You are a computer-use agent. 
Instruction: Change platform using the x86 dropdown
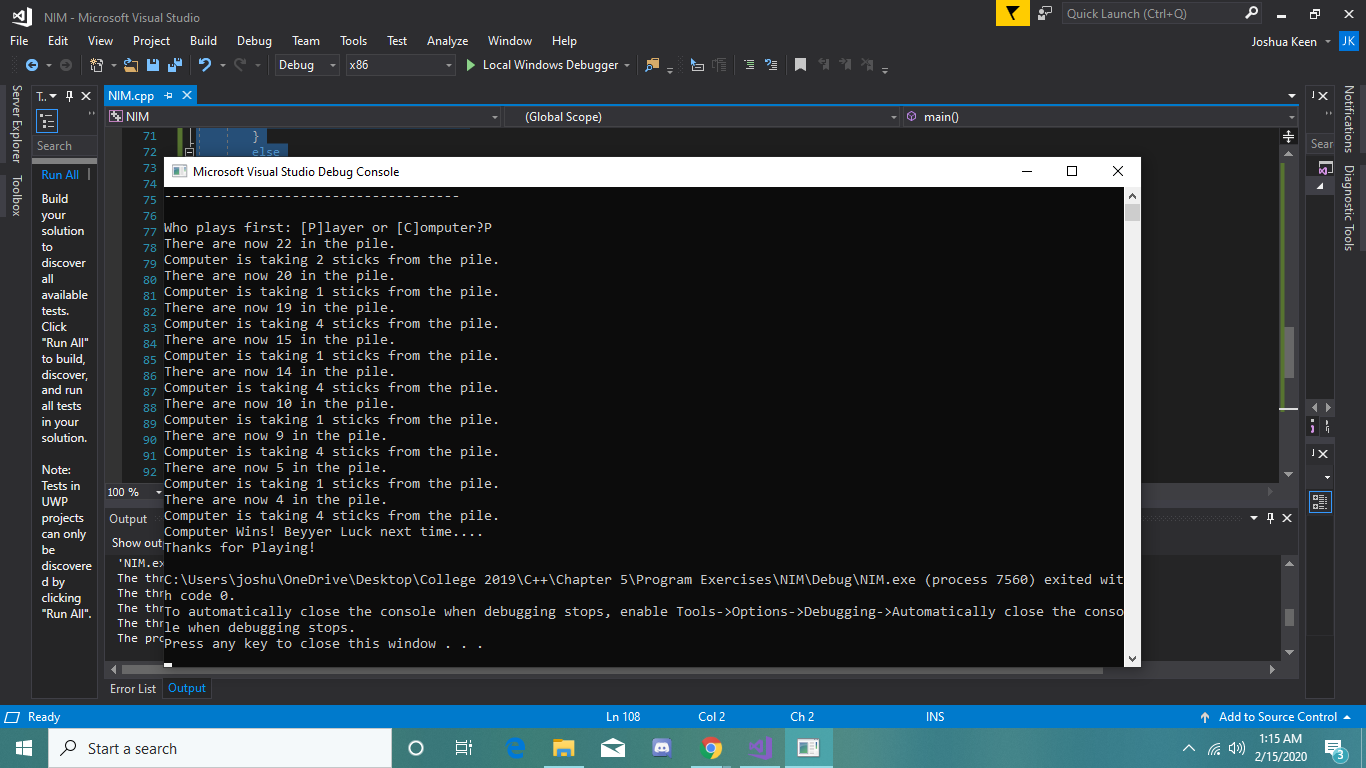coord(400,64)
